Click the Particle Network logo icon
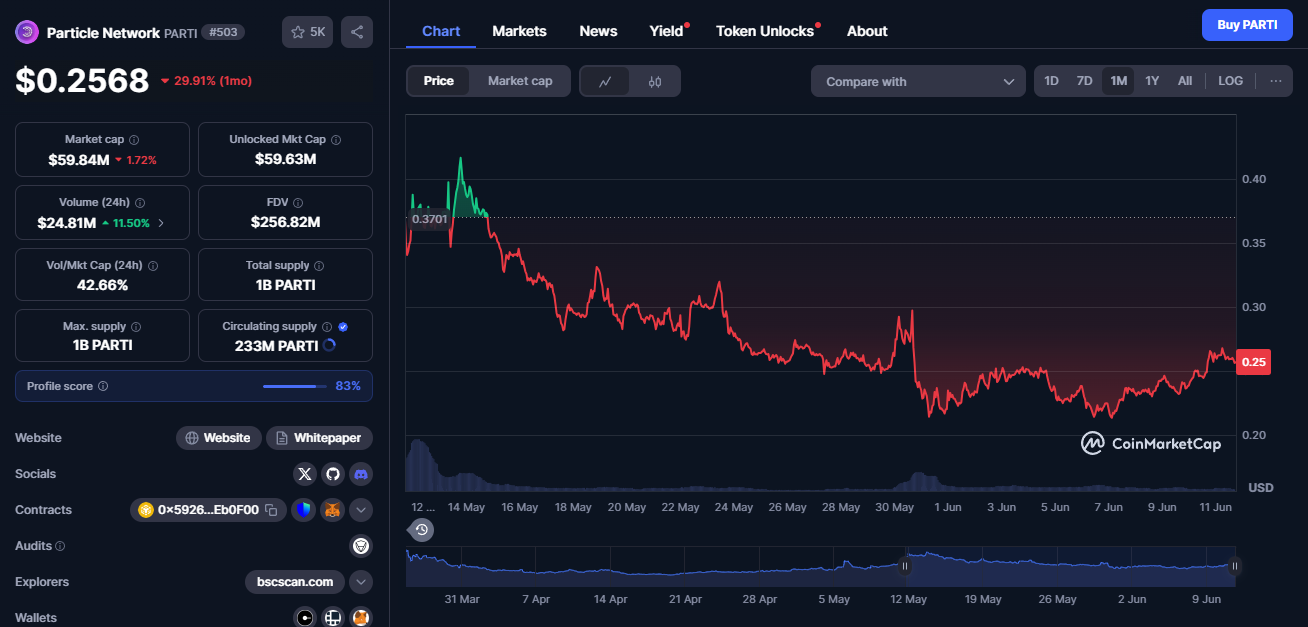The width and height of the screenshot is (1308, 627). [26, 32]
